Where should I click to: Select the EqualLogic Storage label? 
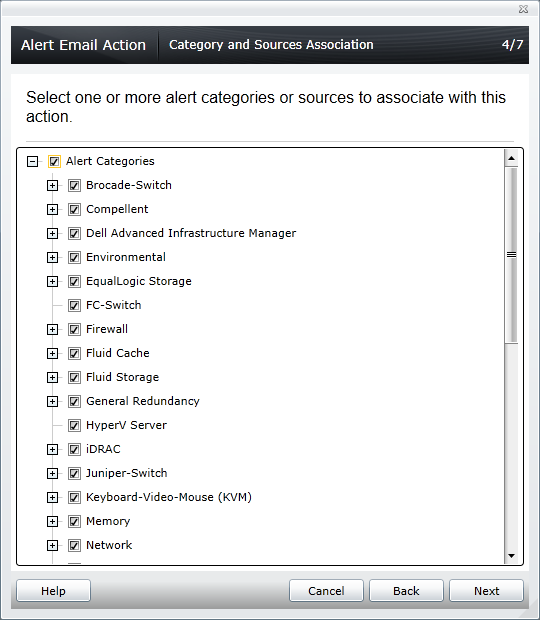pyautogui.click(x=139, y=281)
